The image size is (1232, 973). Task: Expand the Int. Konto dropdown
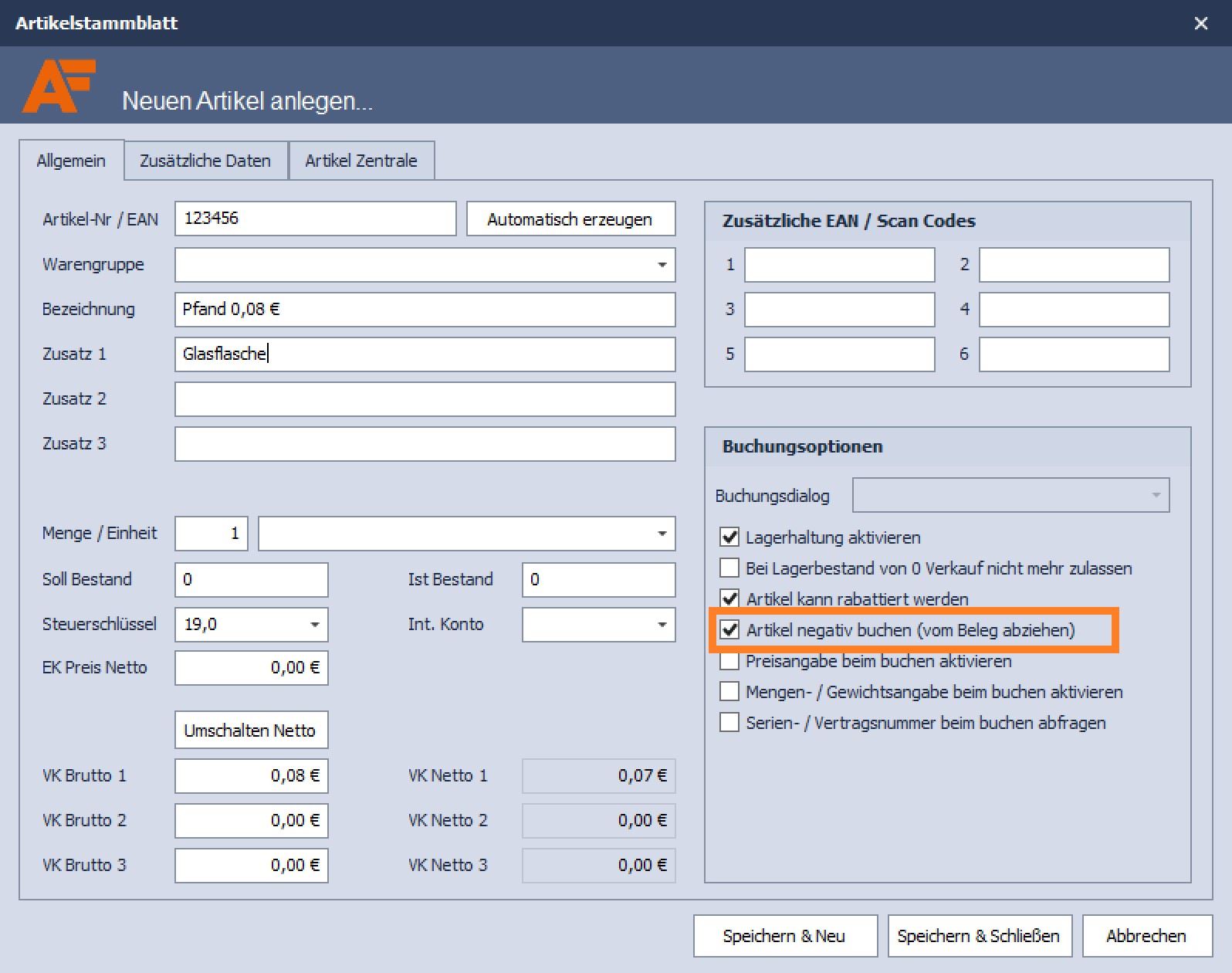point(662,625)
